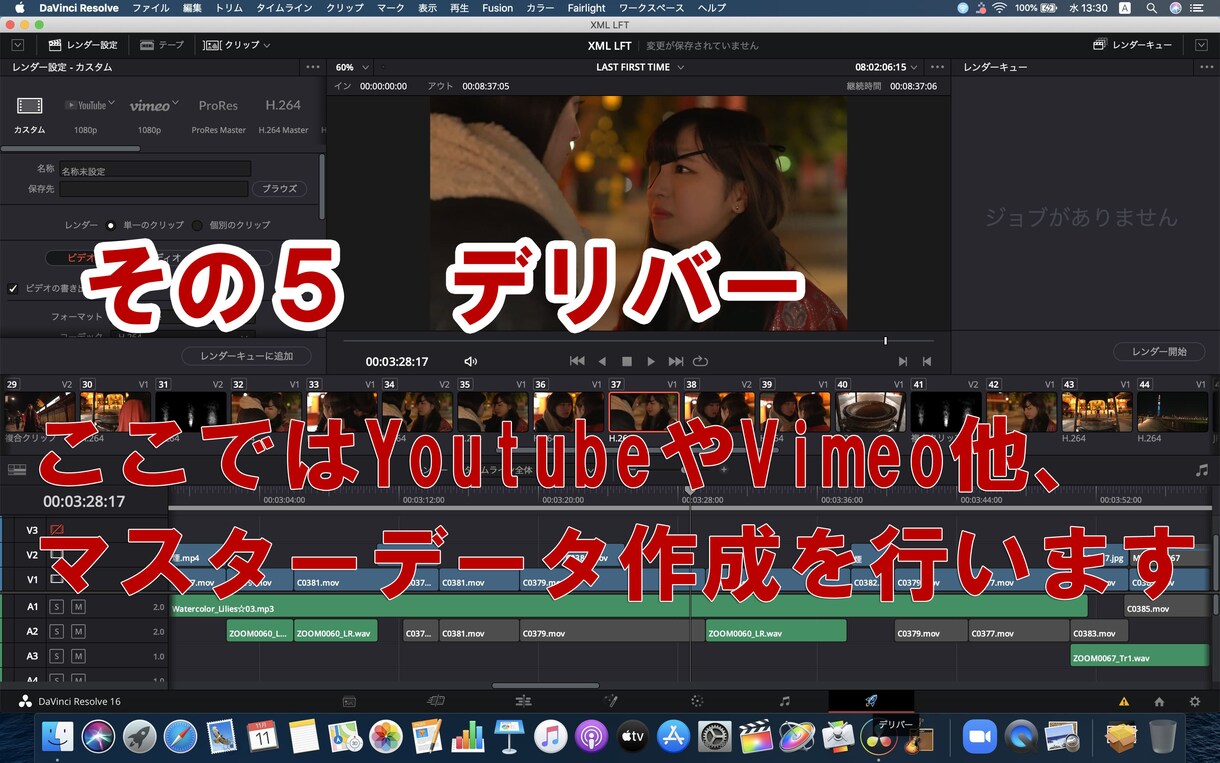Expand the top-left panel dropdown button
This screenshot has height=763, width=1220.
click(x=18, y=45)
